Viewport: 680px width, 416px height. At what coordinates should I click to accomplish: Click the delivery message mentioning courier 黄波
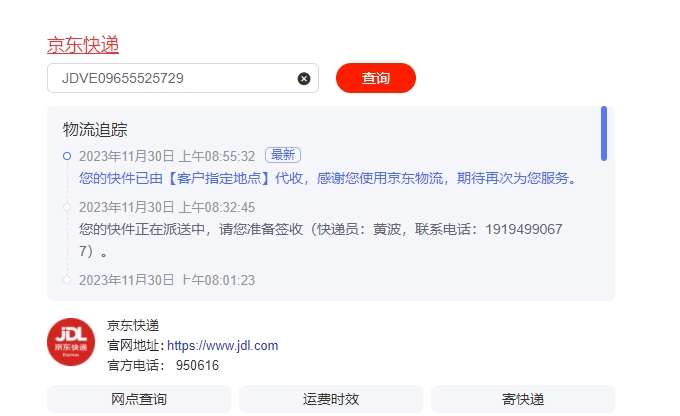click(320, 240)
